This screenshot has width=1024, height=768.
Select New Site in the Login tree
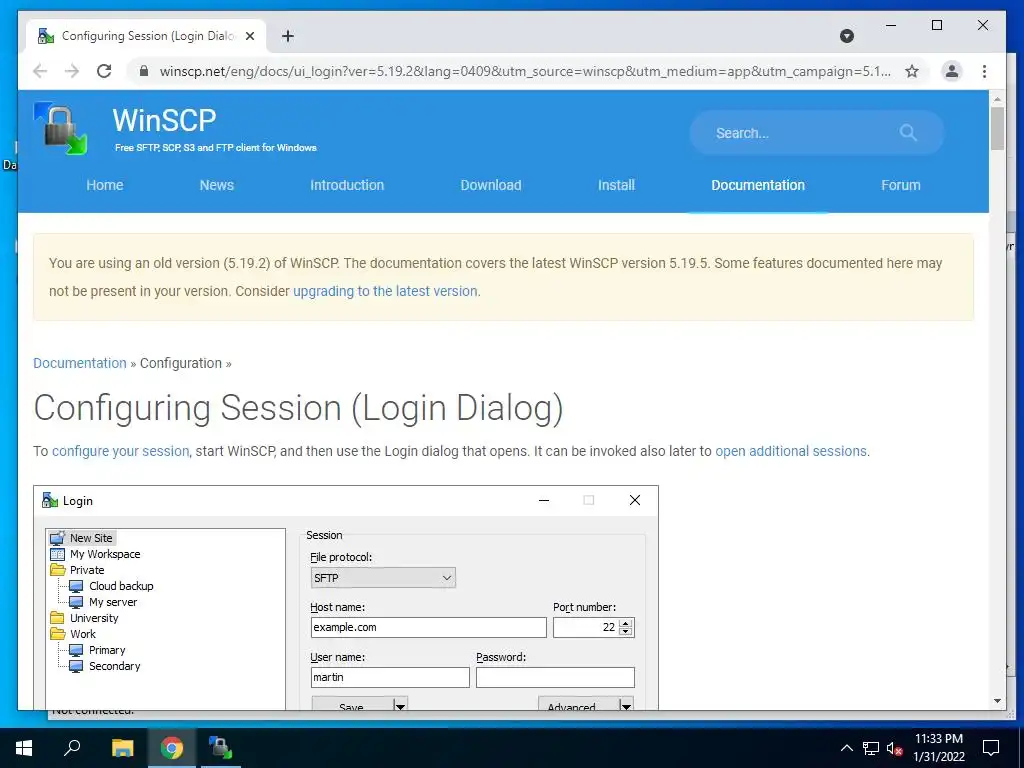pyautogui.click(x=82, y=538)
